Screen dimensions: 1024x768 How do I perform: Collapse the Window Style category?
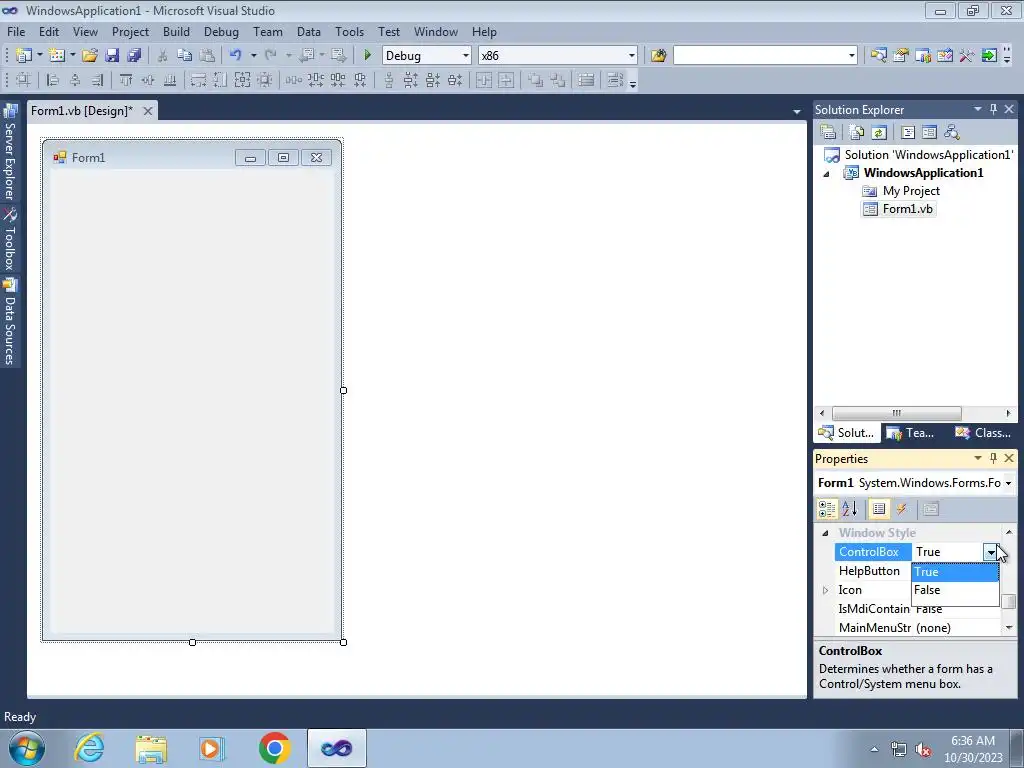click(x=825, y=533)
